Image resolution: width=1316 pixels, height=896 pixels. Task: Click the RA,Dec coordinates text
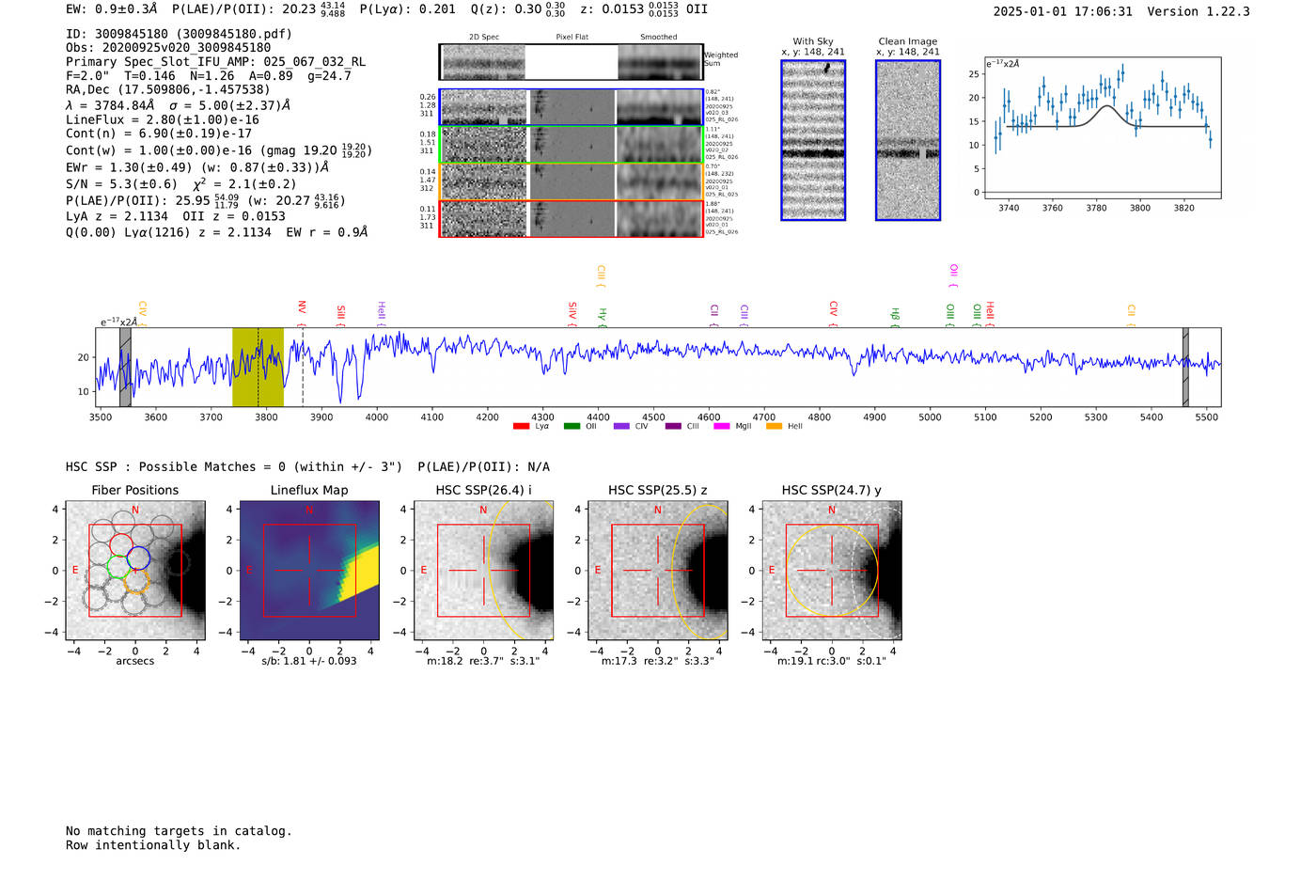(x=168, y=90)
